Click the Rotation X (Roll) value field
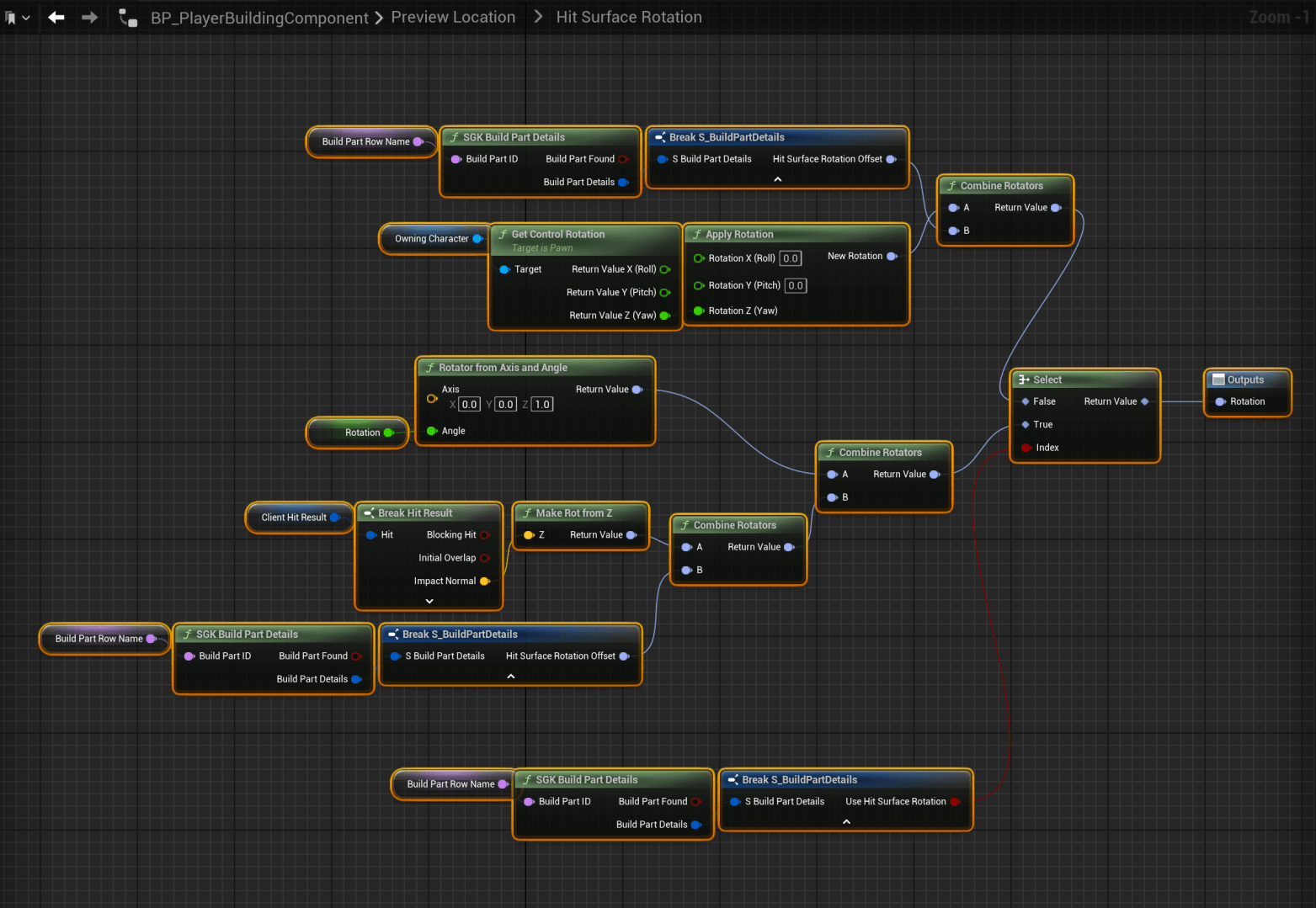 coord(791,258)
